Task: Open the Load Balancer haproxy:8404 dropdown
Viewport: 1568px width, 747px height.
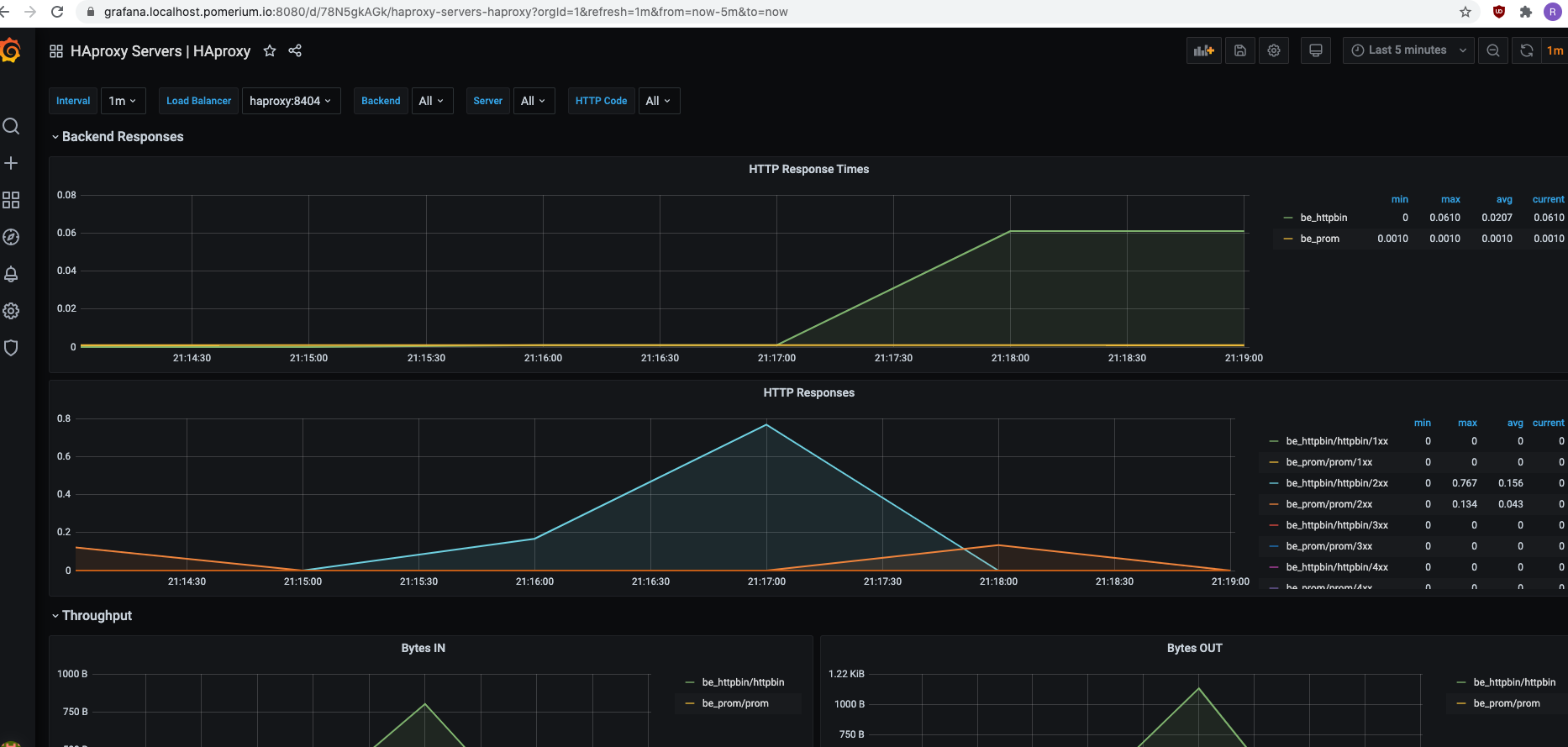Action: point(291,101)
